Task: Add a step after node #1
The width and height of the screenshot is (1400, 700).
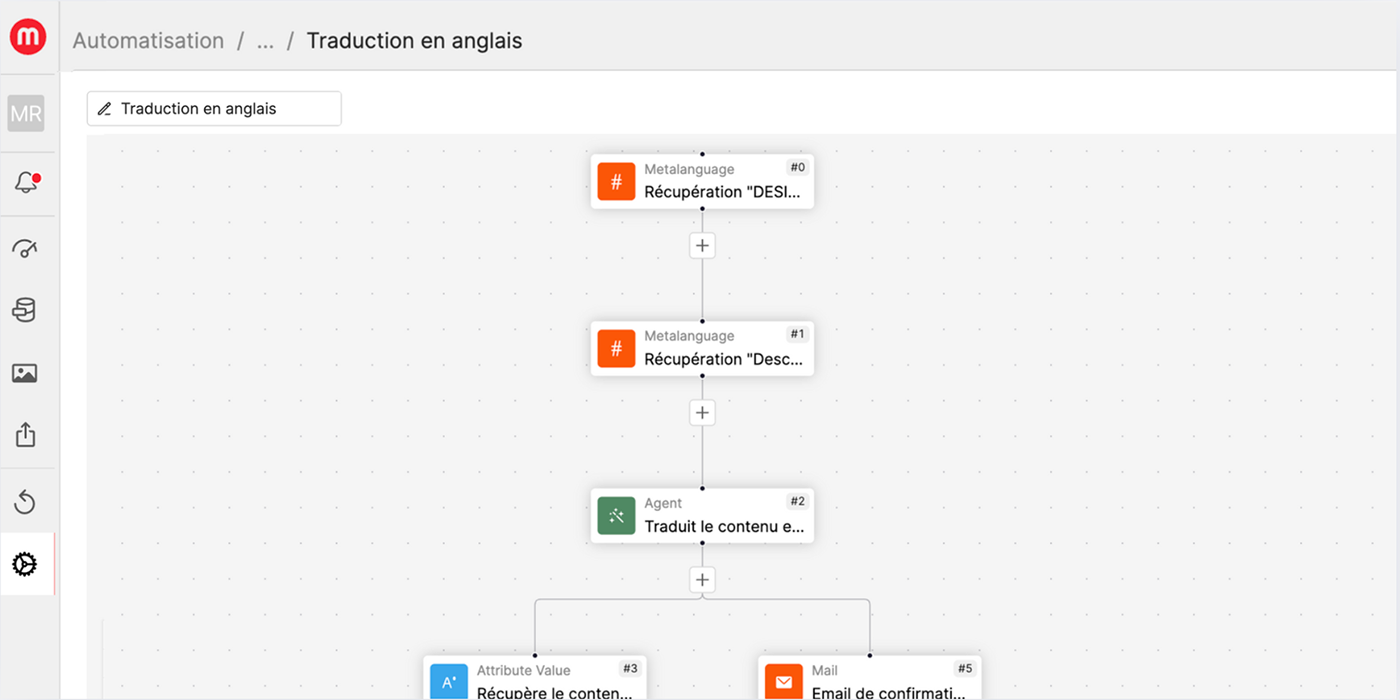Action: tap(702, 412)
